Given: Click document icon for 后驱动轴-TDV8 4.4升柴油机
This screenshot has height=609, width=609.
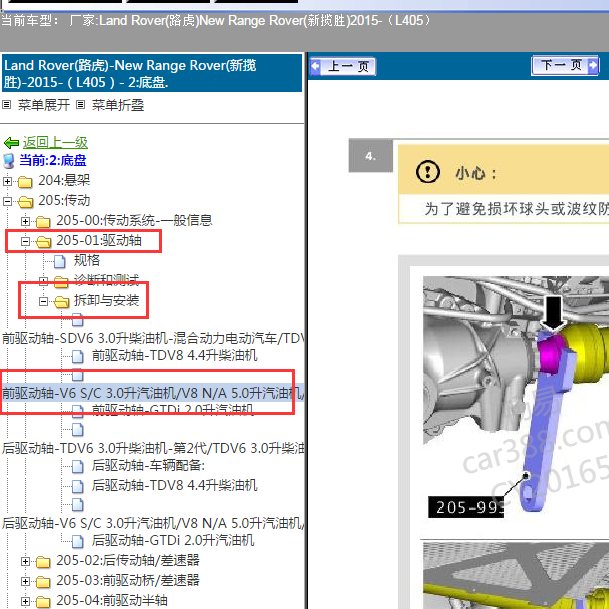Looking at the screenshot, I should tap(78, 486).
